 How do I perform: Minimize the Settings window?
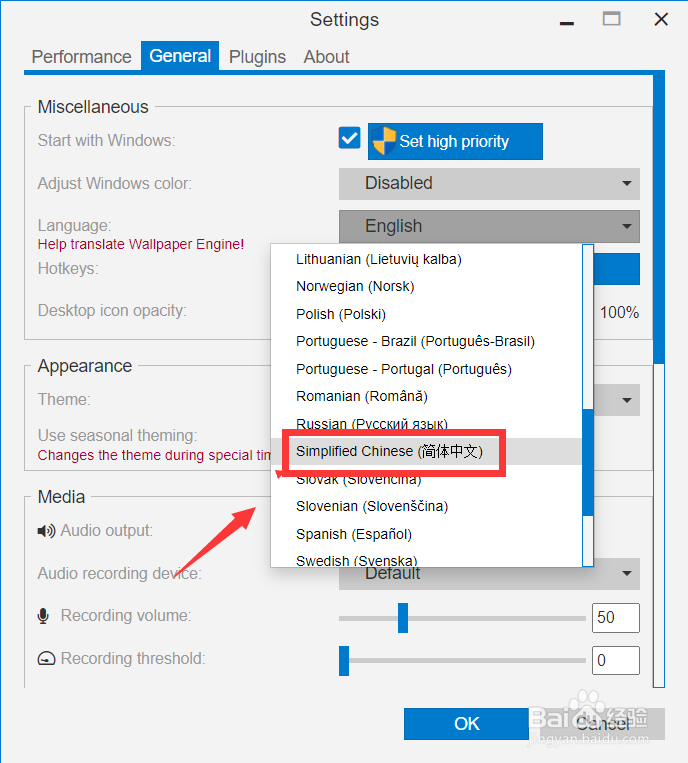click(x=566, y=23)
